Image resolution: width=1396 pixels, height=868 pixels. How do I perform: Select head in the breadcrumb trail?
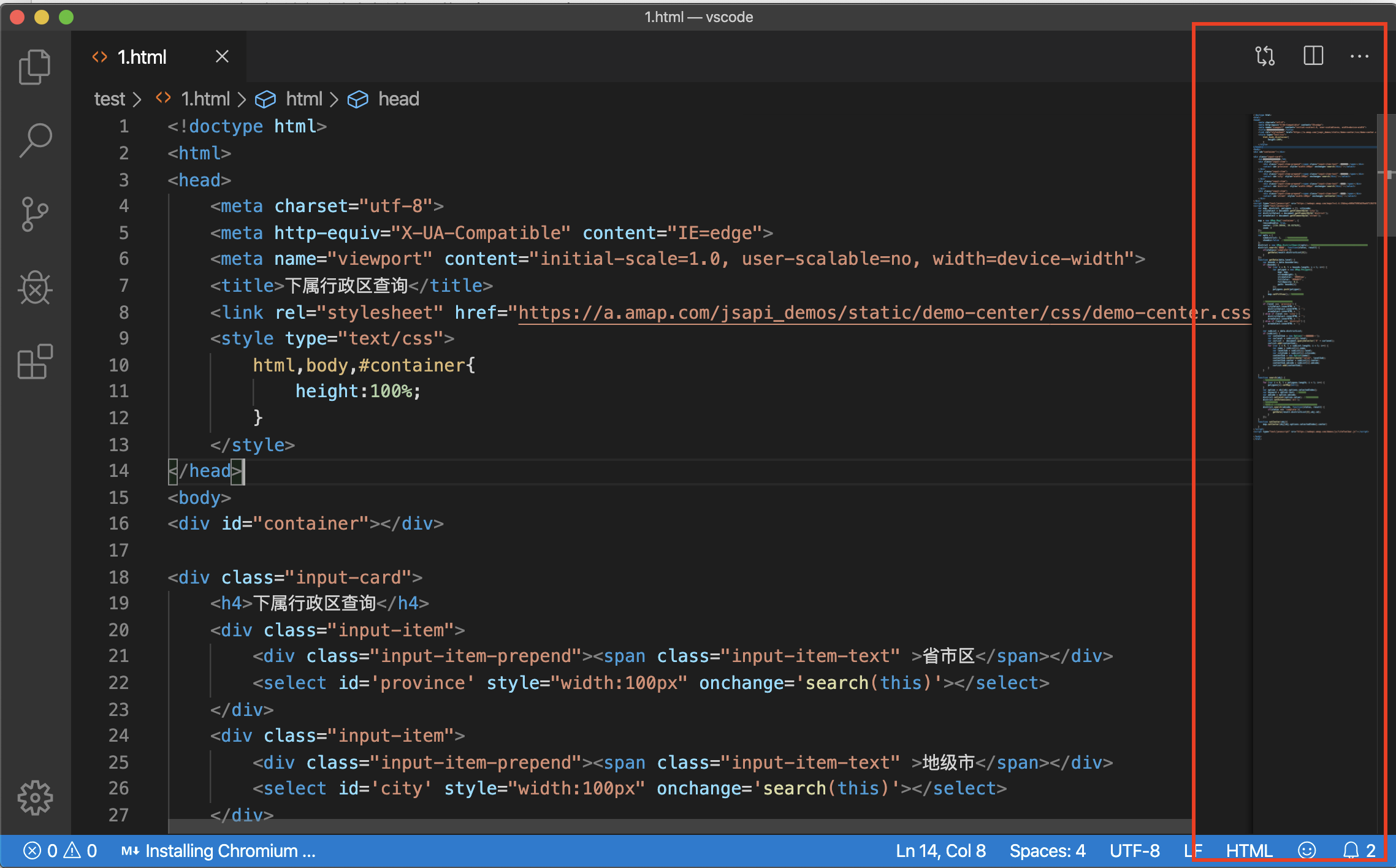(399, 99)
